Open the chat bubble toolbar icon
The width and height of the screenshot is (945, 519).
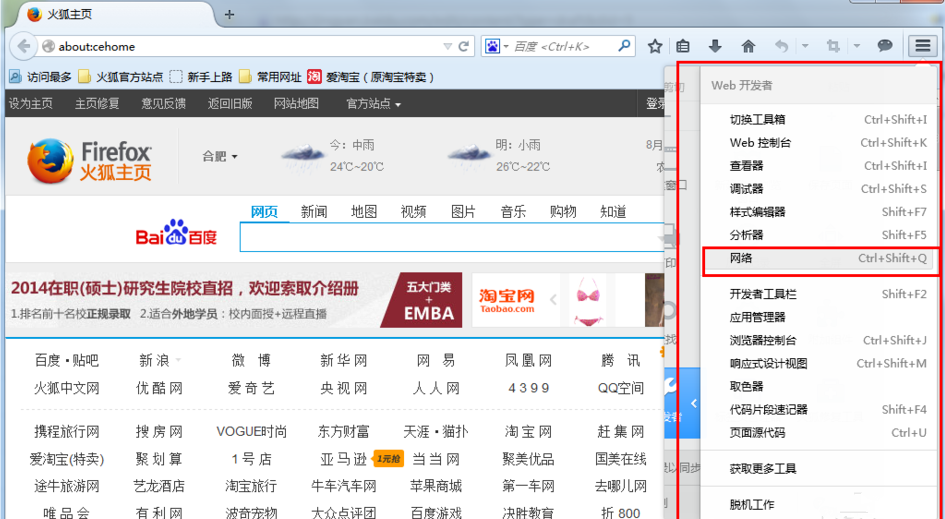(x=885, y=46)
